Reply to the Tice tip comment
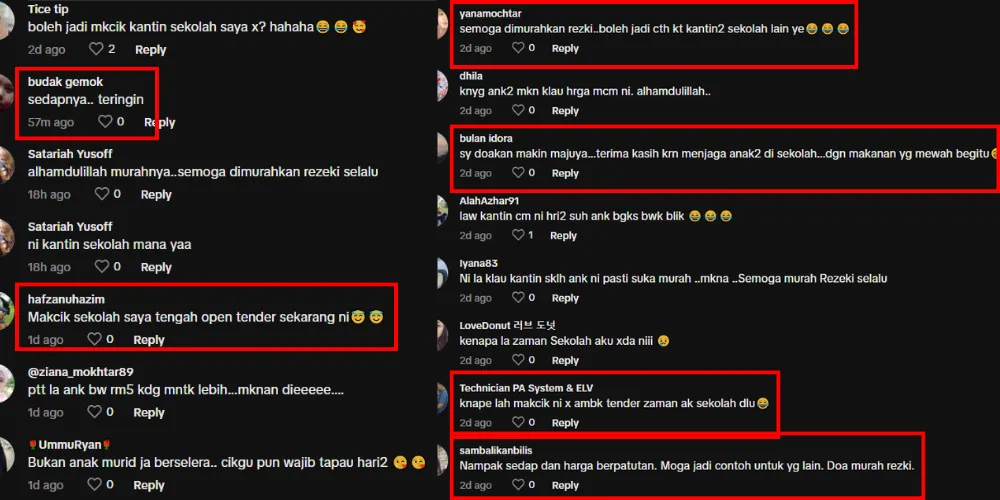This screenshot has height=500, width=1000. click(151, 49)
